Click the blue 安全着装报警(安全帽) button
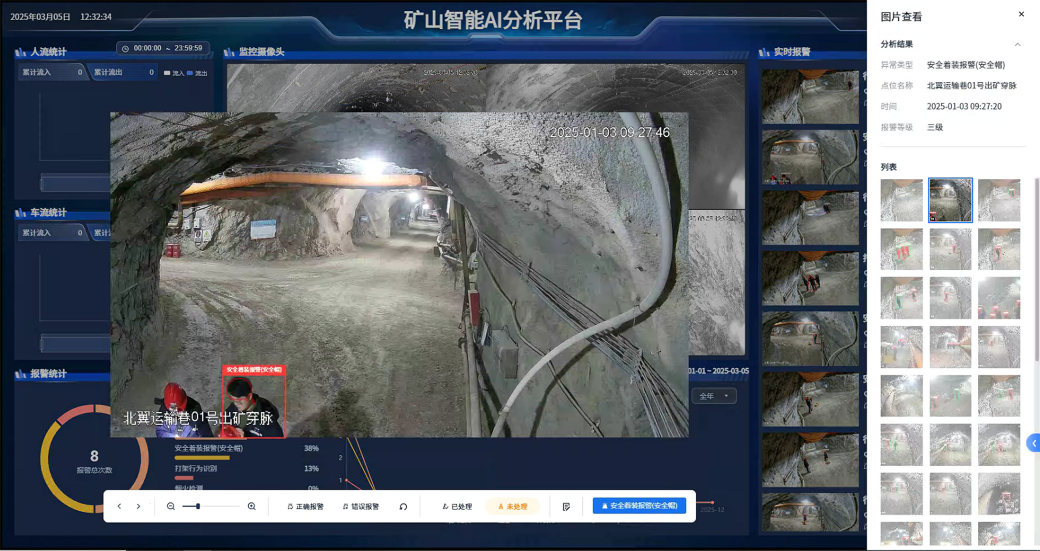 (x=639, y=507)
